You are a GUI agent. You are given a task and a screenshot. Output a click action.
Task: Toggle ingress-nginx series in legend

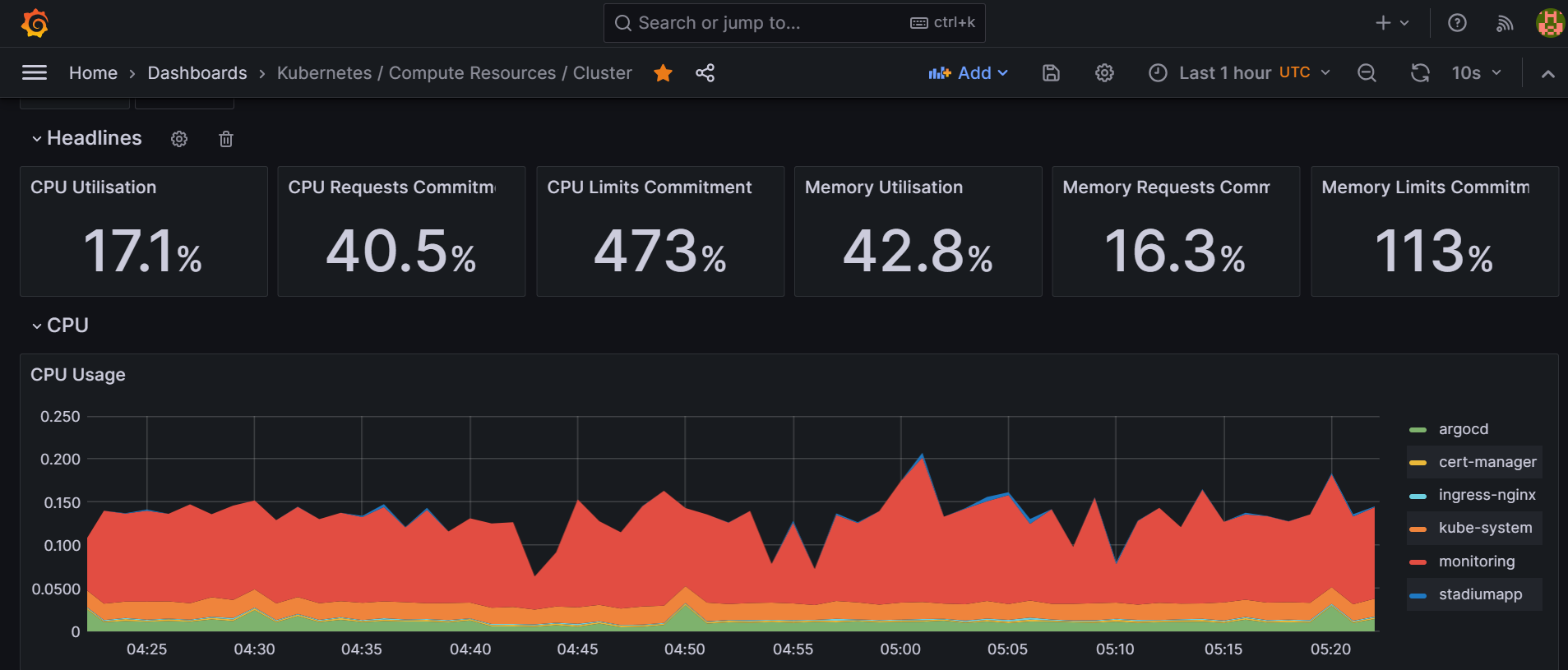tap(1487, 495)
